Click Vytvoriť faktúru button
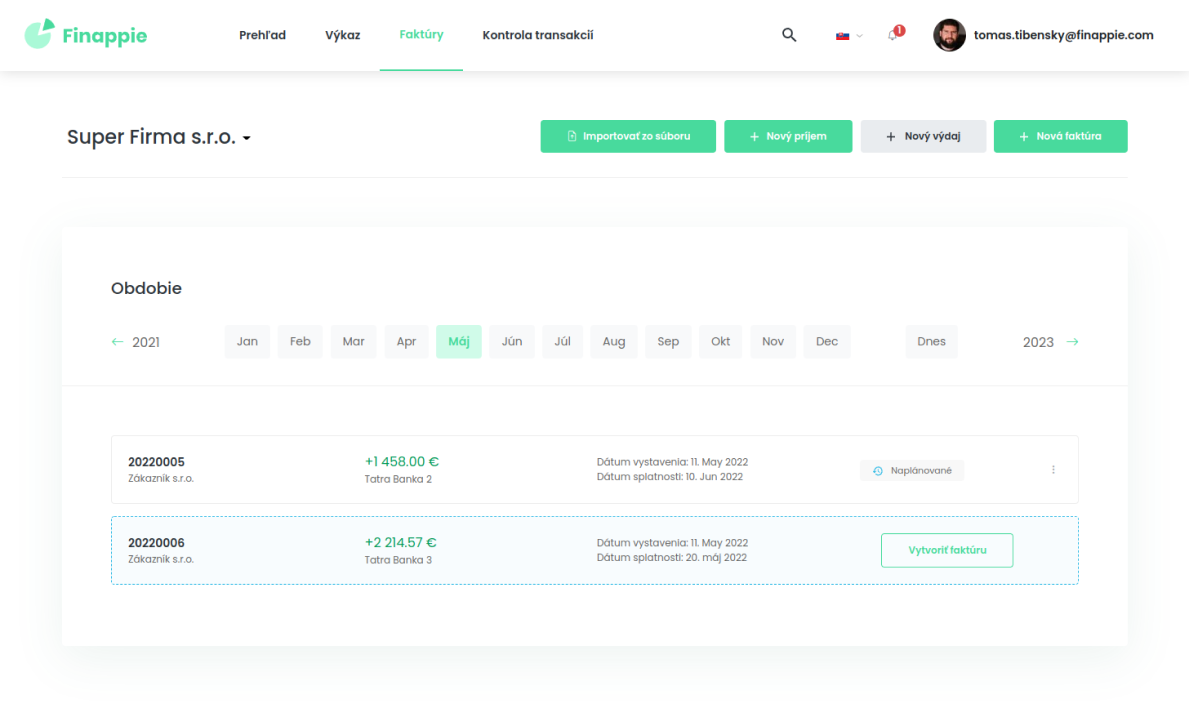 pos(946,550)
